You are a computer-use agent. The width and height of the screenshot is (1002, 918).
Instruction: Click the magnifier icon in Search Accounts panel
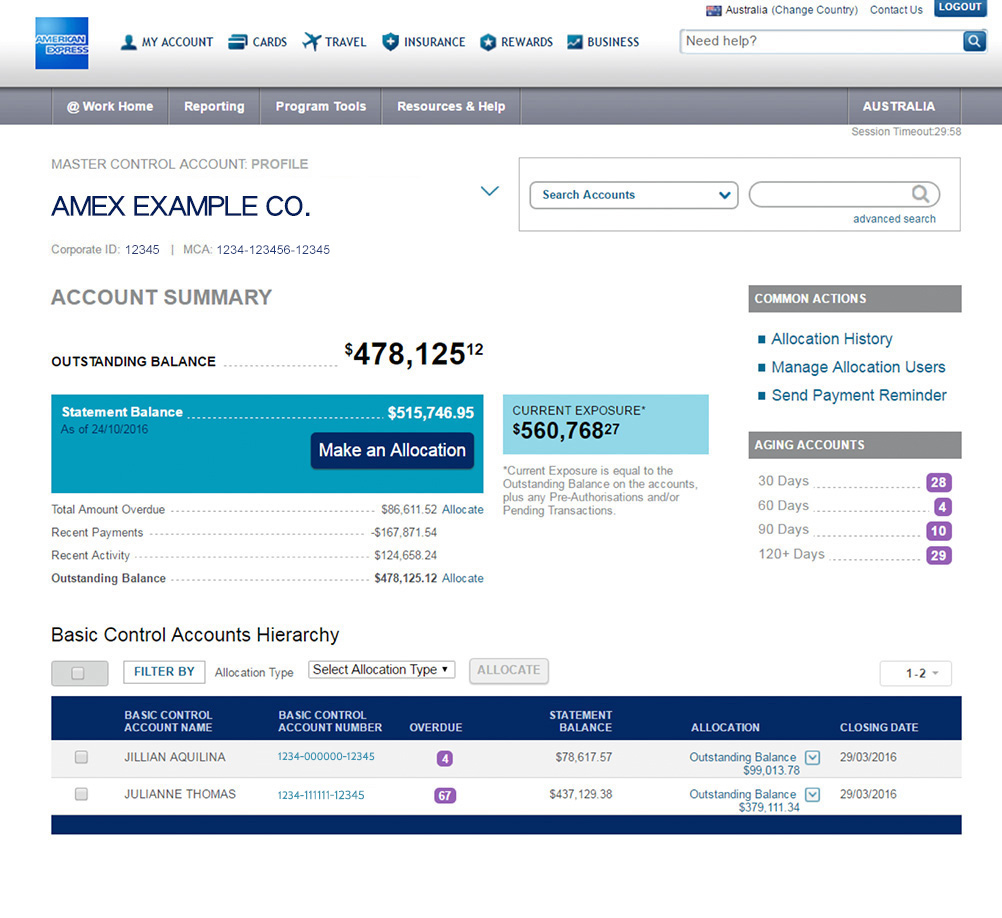click(x=920, y=194)
